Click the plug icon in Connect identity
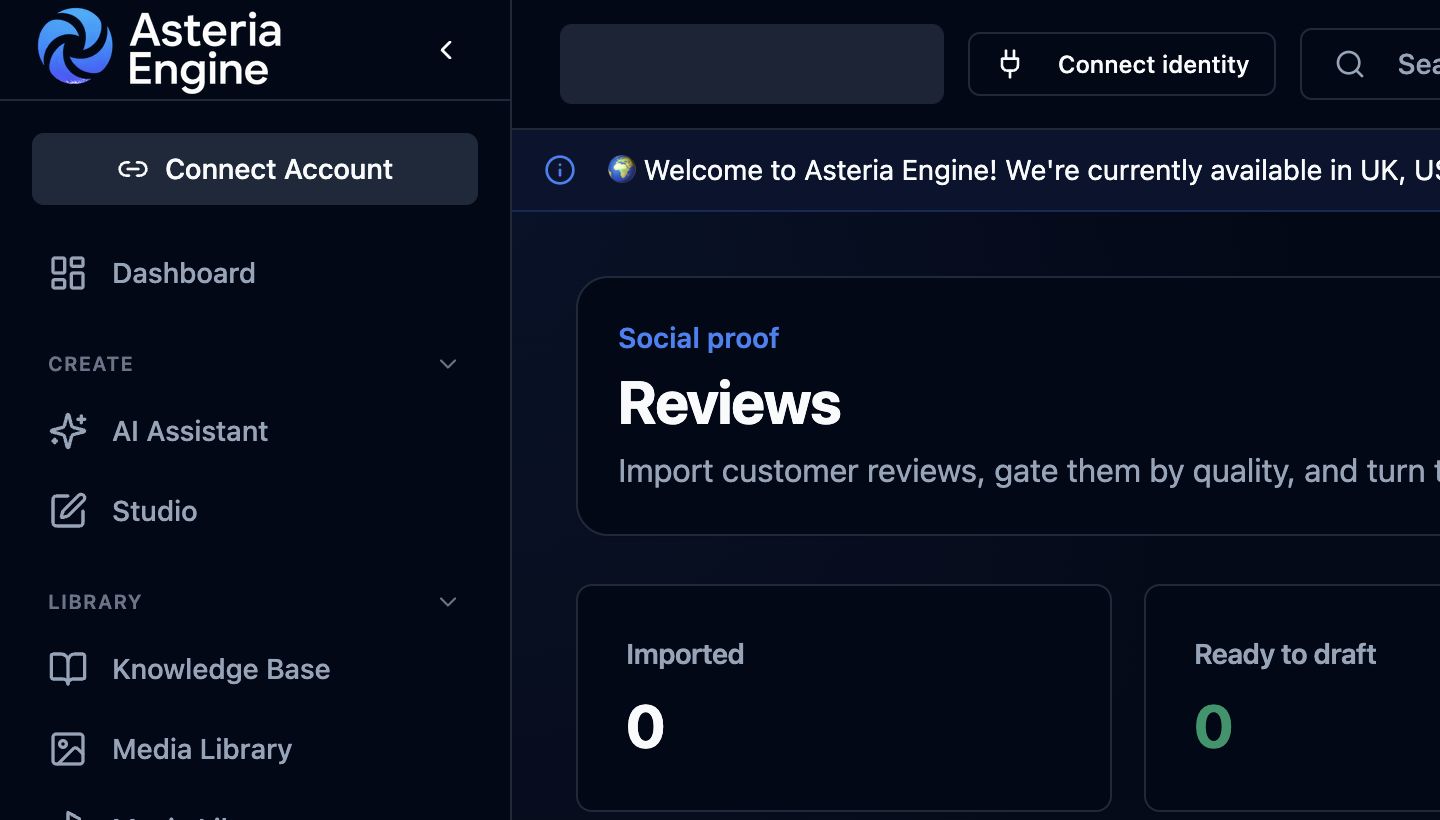This screenshot has width=1440, height=820. click(1010, 64)
